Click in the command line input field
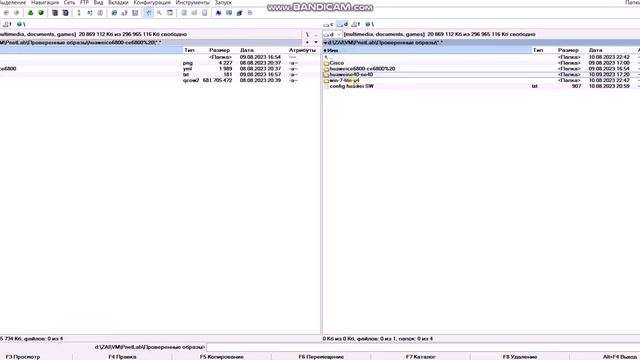This screenshot has height=360, width=640. [423, 347]
